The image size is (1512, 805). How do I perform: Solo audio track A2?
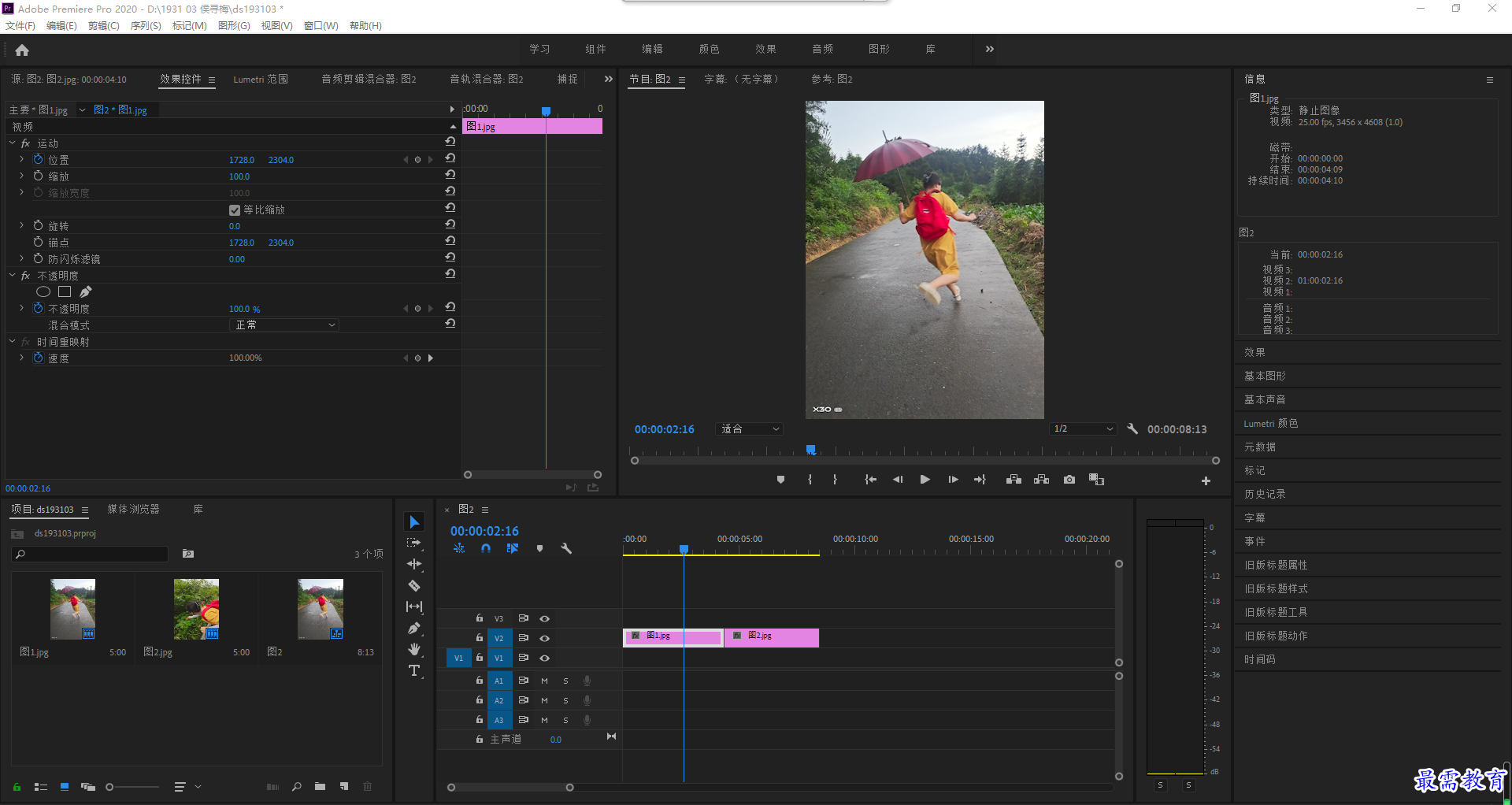click(x=565, y=700)
